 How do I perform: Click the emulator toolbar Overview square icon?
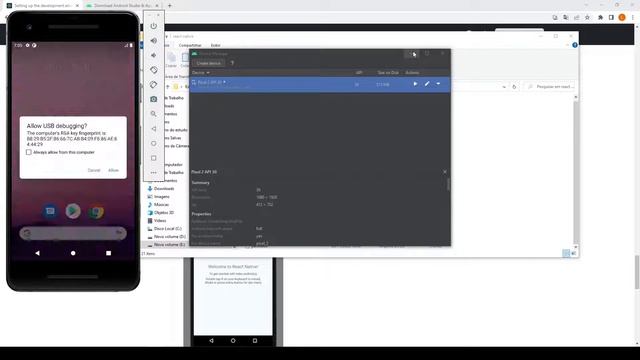[153, 158]
